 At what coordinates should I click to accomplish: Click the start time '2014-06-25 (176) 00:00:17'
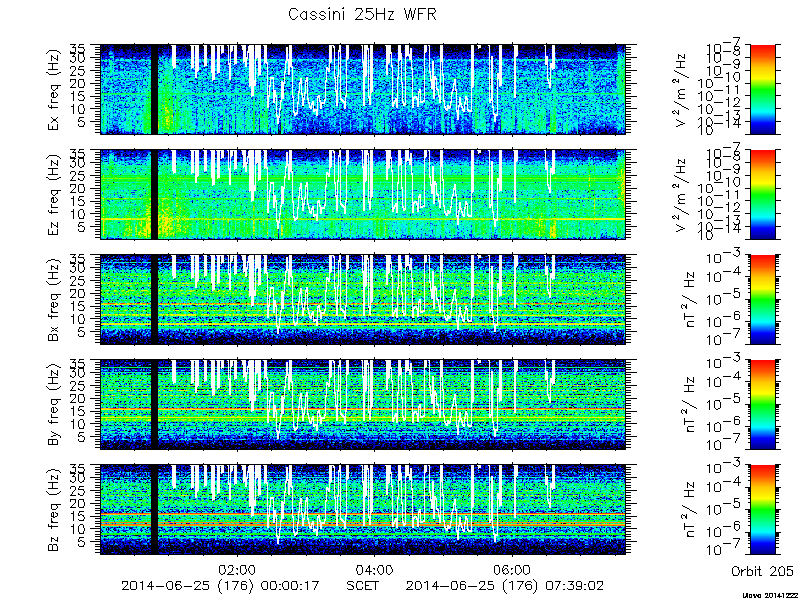pyautogui.click(x=220, y=585)
